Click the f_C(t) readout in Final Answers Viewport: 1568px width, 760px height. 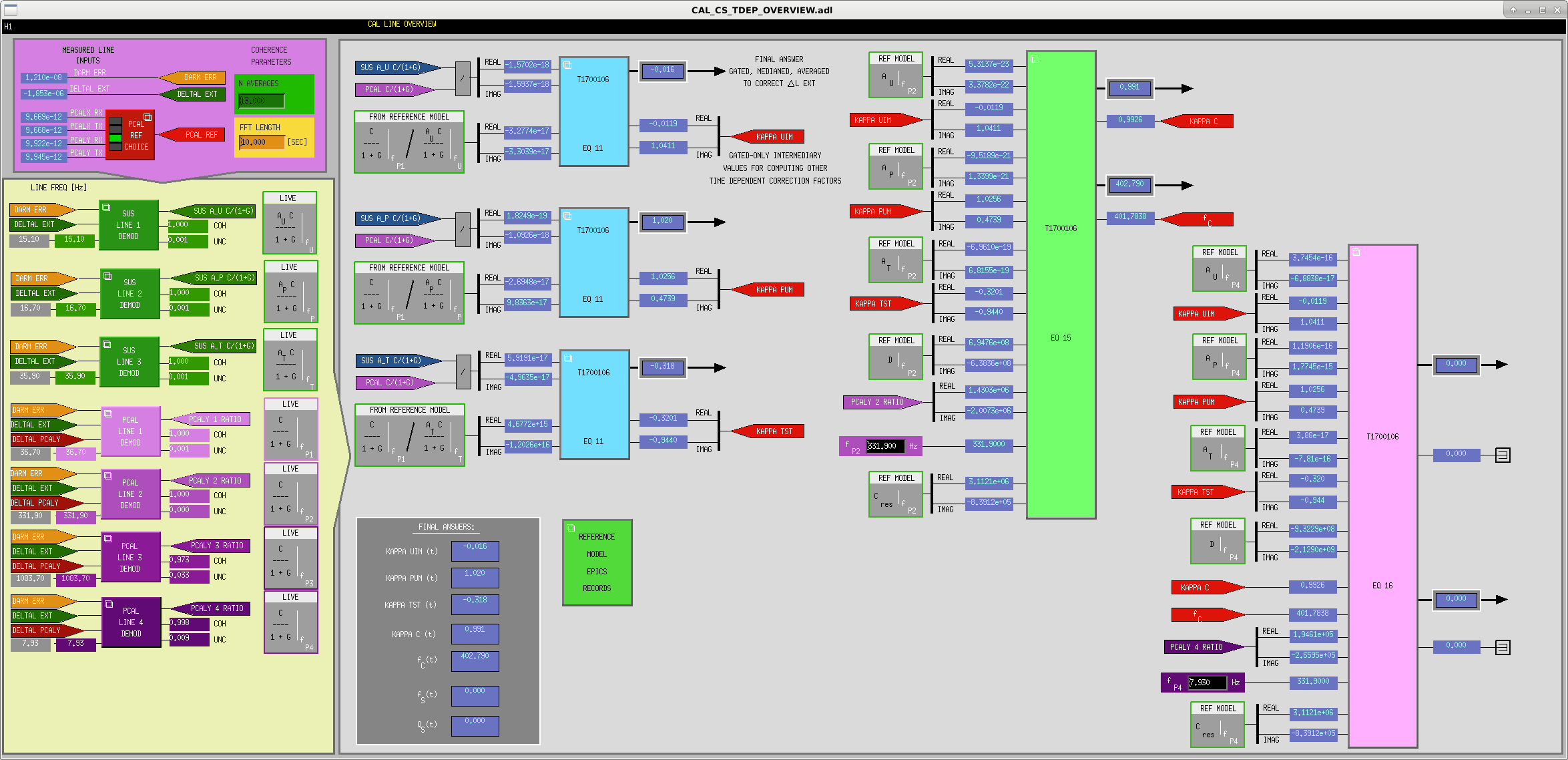coord(475,660)
